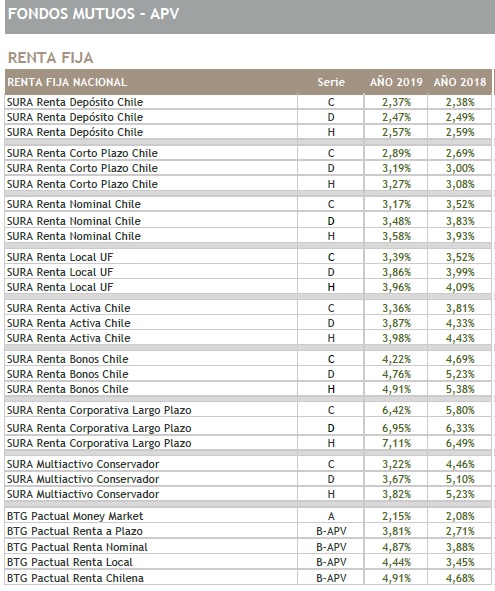The height and width of the screenshot is (591, 495).
Task: Click the 7,11% value for Corporativa Largo Plazo
Action: [x=396, y=443]
